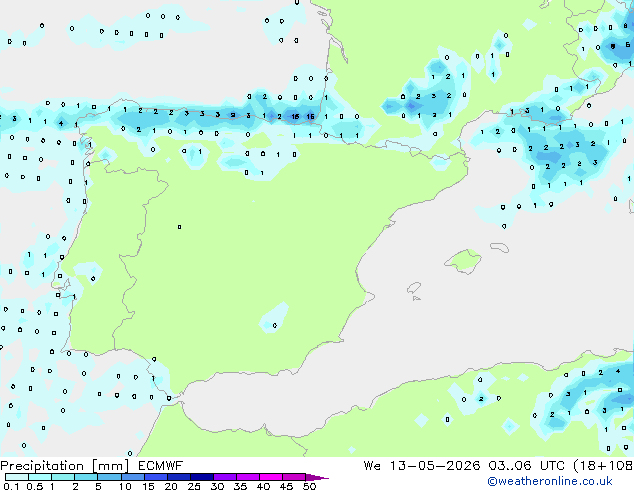
Task: Click the '[mm]' unit label
Action: click(111, 466)
